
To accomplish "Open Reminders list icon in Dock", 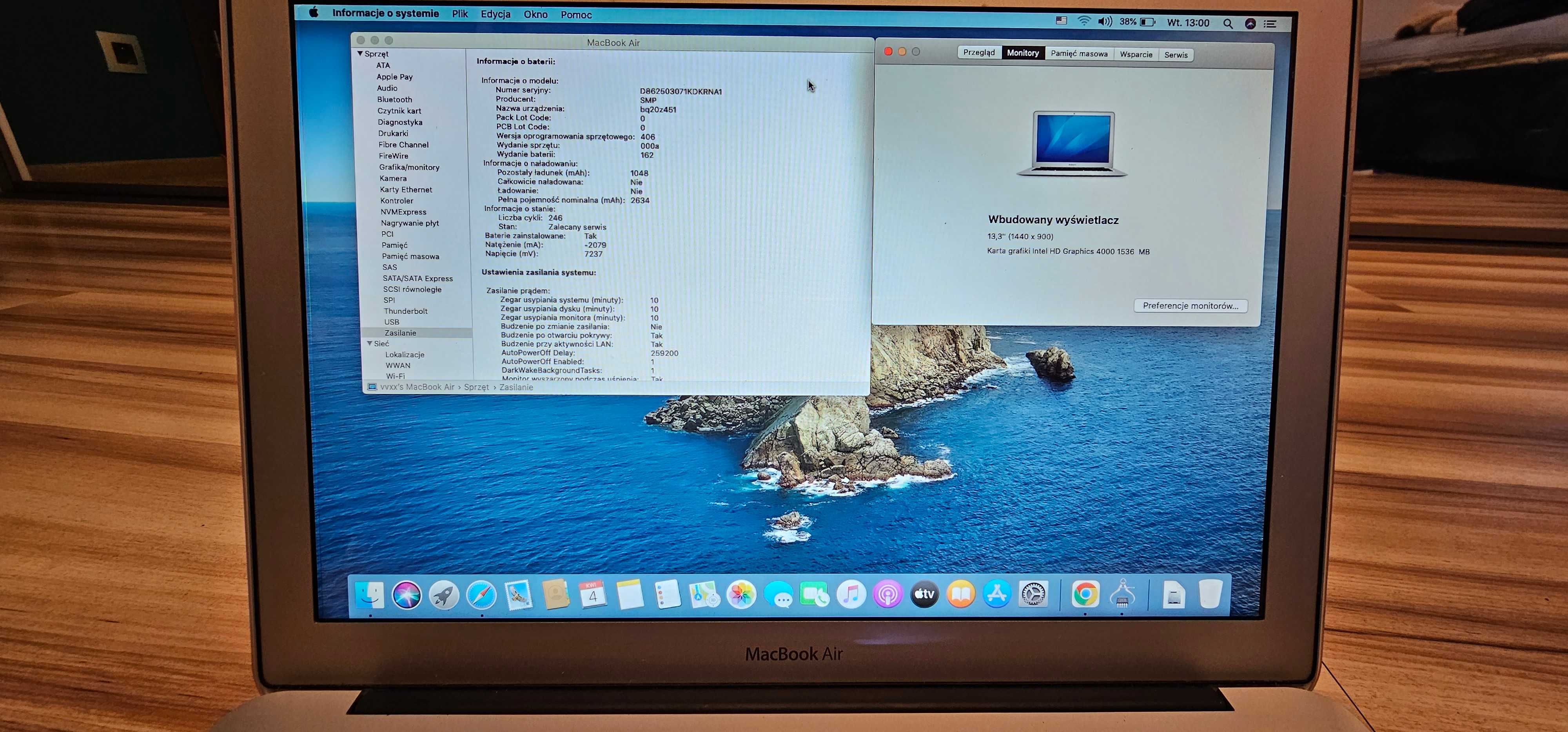I will pyautogui.click(x=667, y=594).
